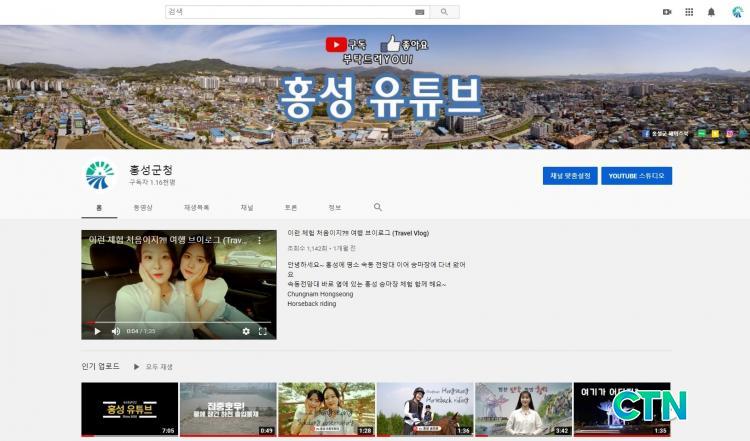Click the 모두 재생 play all link

coord(153,366)
